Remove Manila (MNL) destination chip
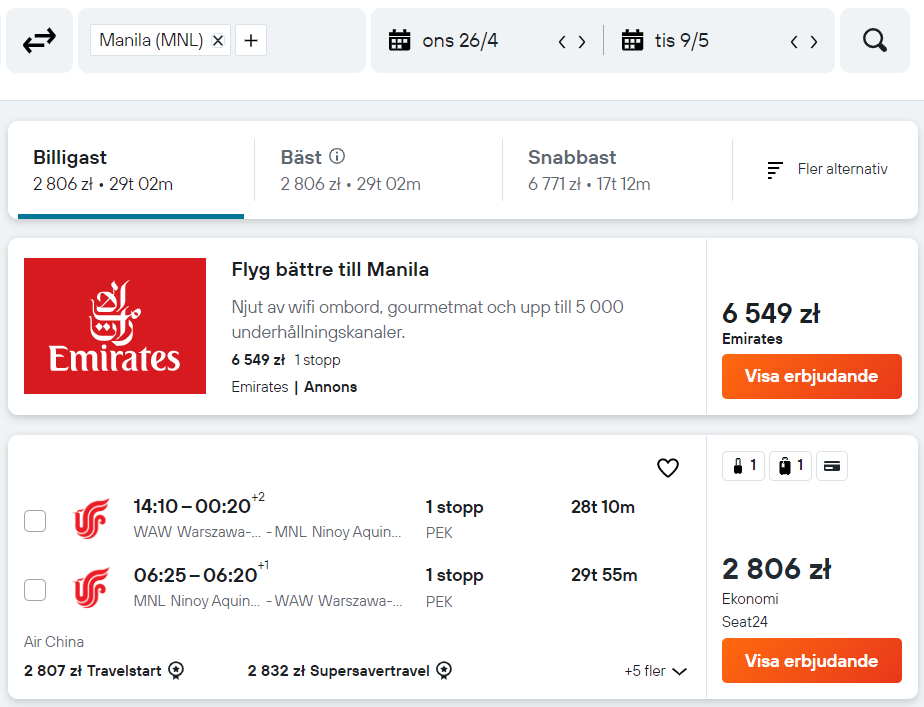 pyautogui.click(x=218, y=40)
